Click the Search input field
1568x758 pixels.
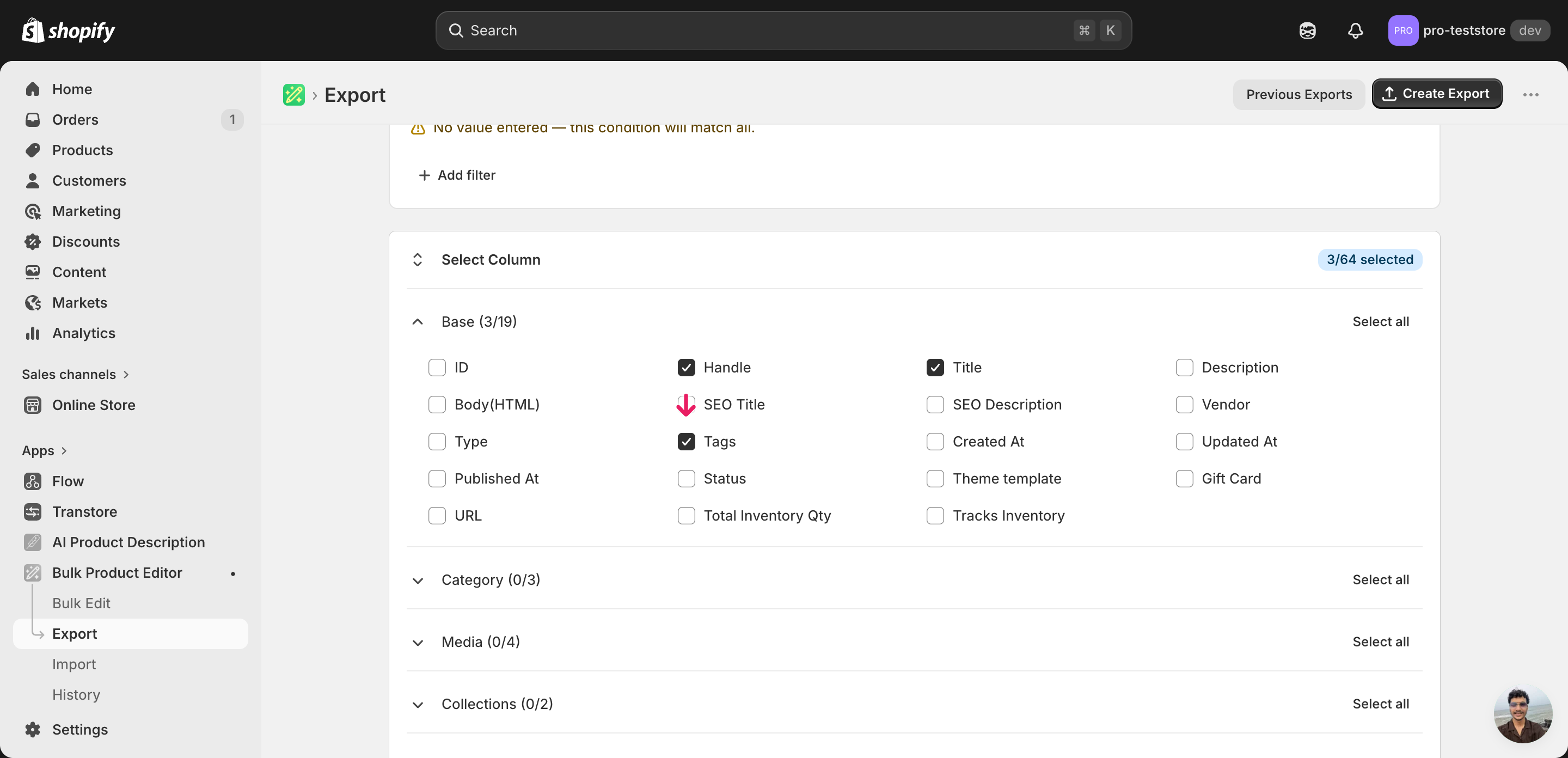pyautogui.click(x=783, y=30)
